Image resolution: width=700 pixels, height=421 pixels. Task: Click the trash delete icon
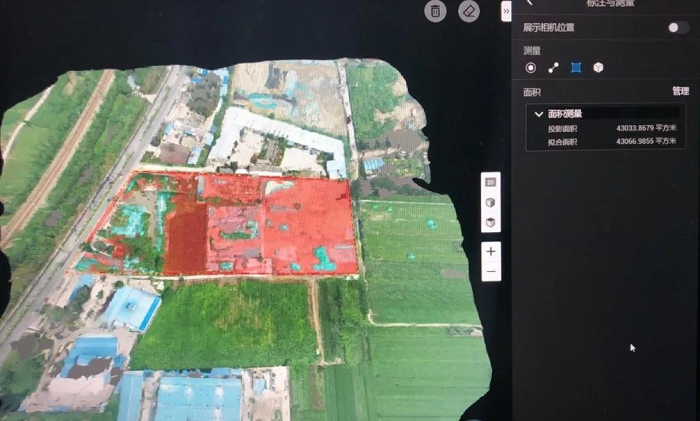(435, 11)
